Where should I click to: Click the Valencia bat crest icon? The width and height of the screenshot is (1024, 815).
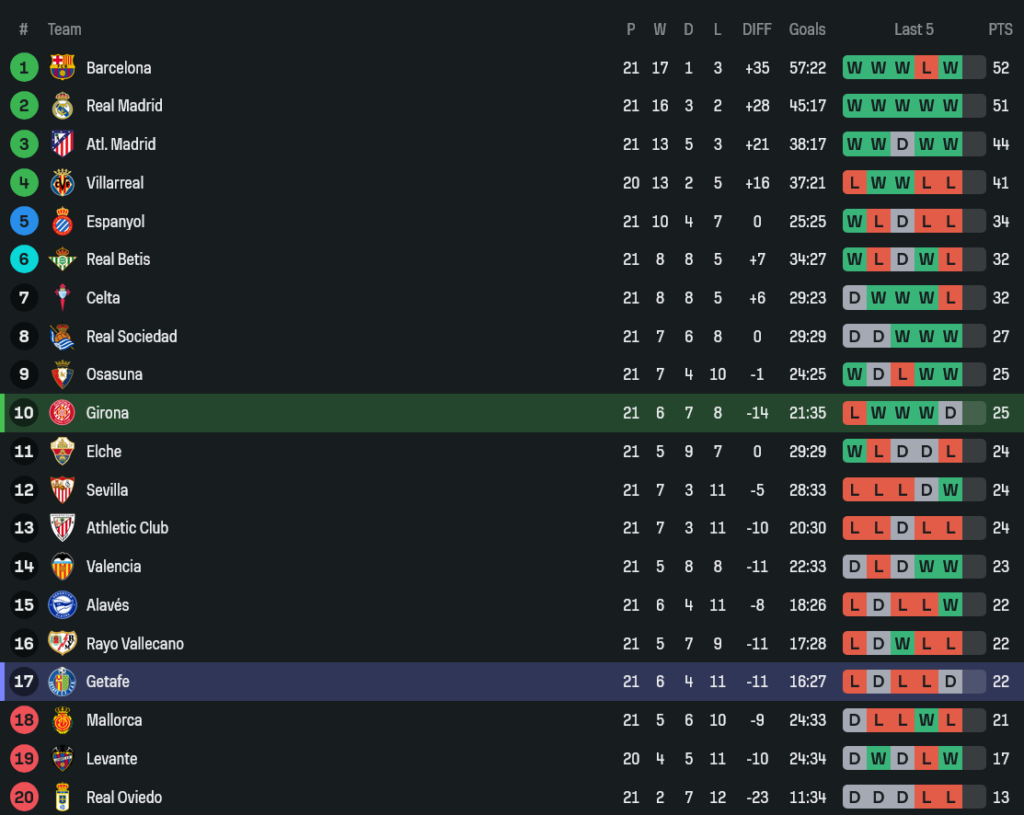tap(62, 566)
